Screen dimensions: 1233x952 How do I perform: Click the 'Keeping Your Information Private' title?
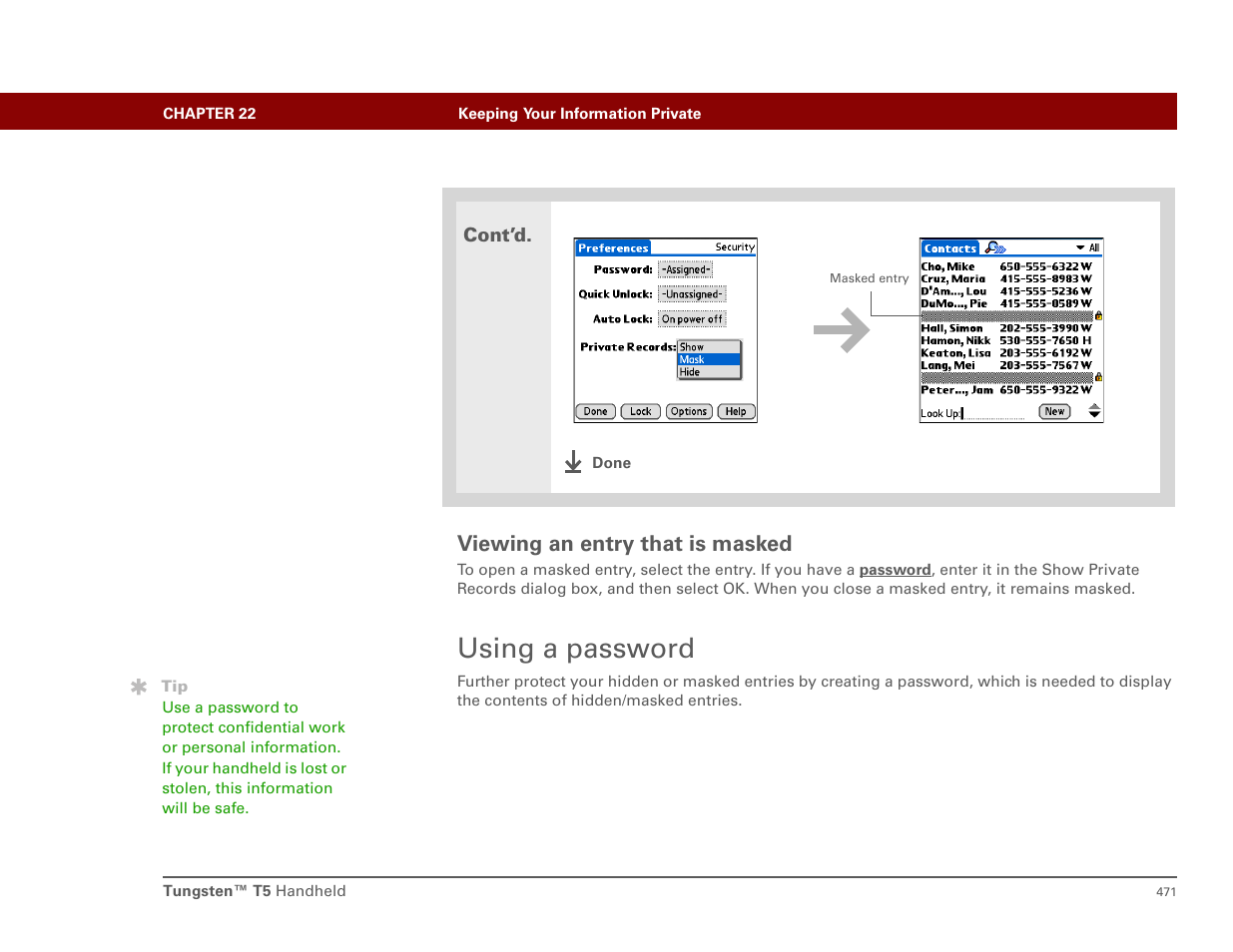pyautogui.click(x=579, y=115)
